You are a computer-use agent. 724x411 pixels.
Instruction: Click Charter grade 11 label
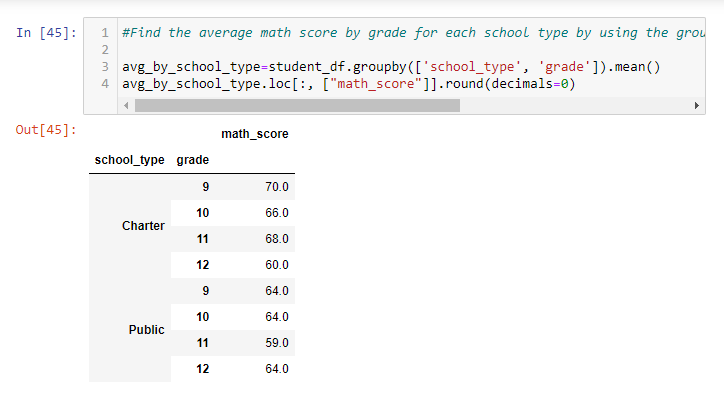[x=203, y=239]
